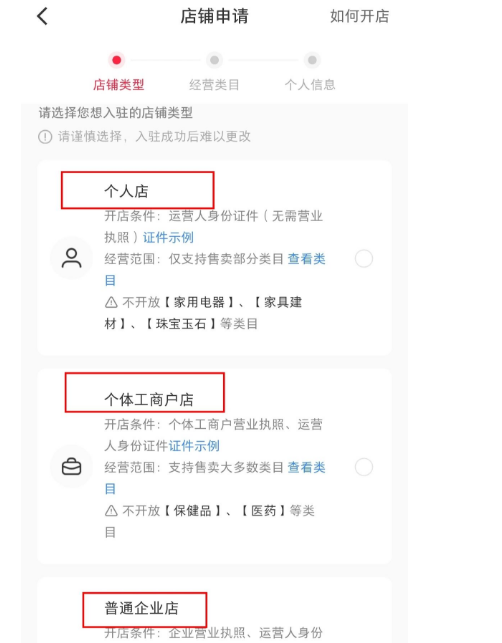The width and height of the screenshot is (502, 643).
Task: Open 查看类目 link in 个人店 card
Action: [307, 259]
